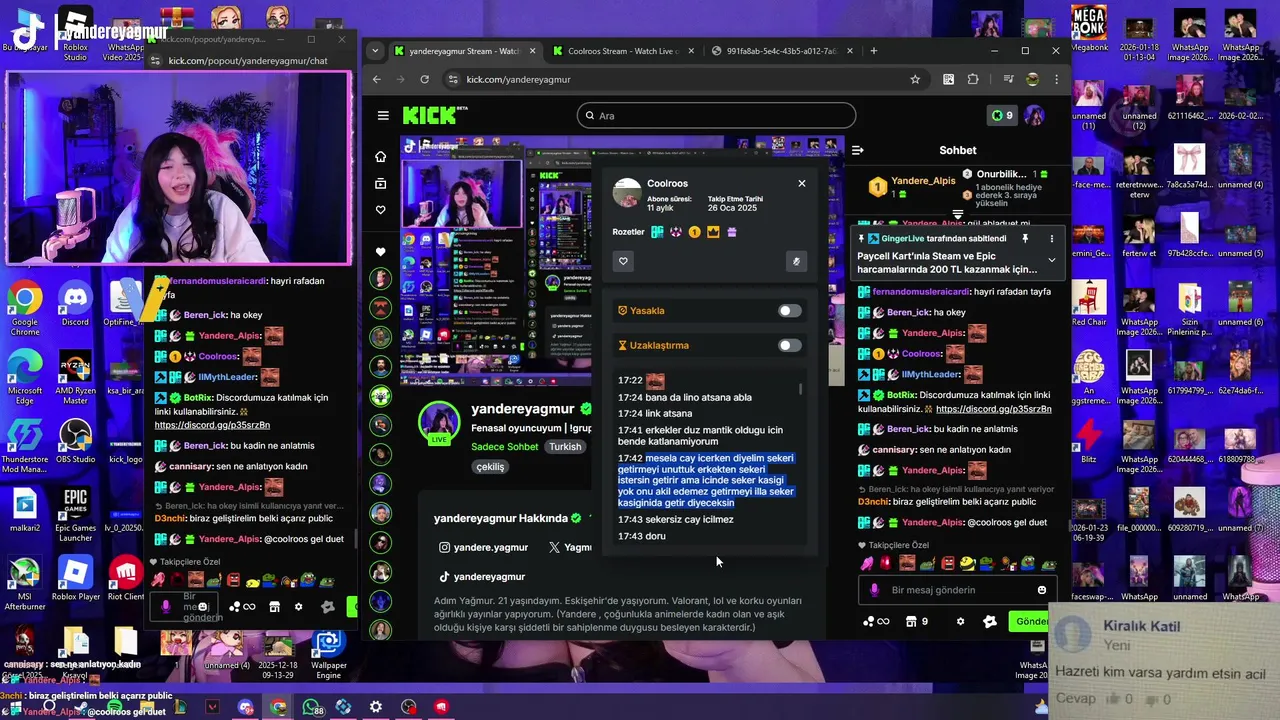Click the 17:43 doru message

pyautogui.click(x=641, y=536)
